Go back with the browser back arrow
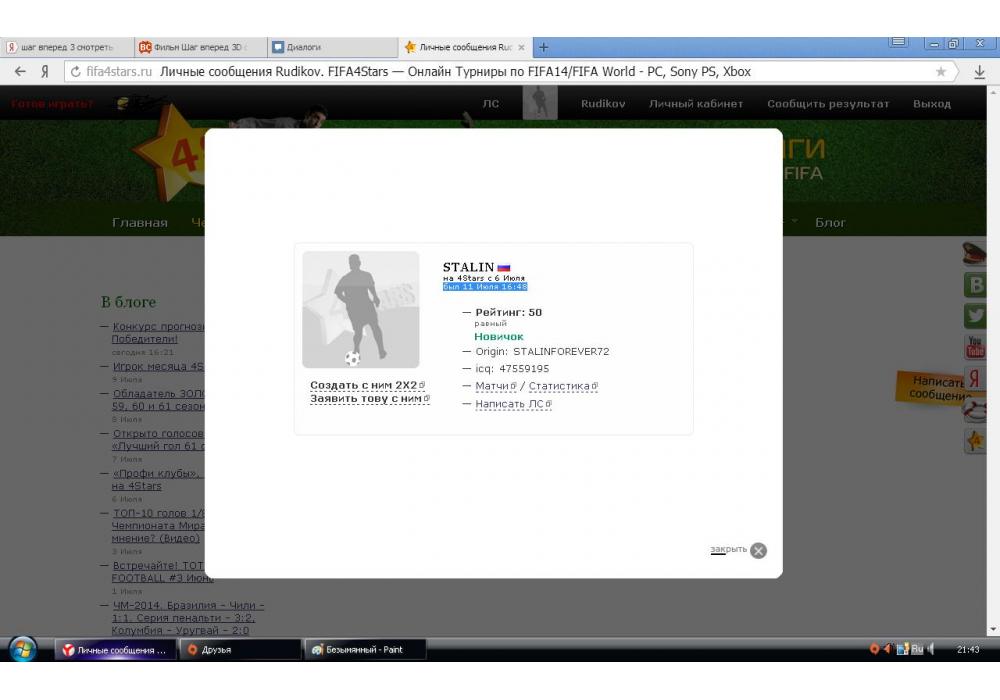Screen dimensions: 1000x700 coord(20,71)
